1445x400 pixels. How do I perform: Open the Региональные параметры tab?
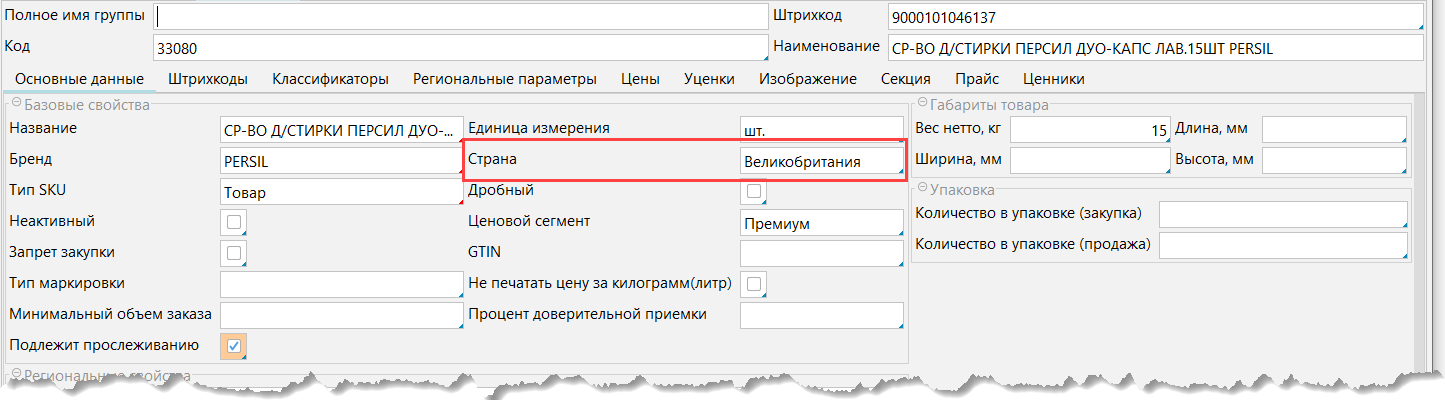[x=504, y=79]
